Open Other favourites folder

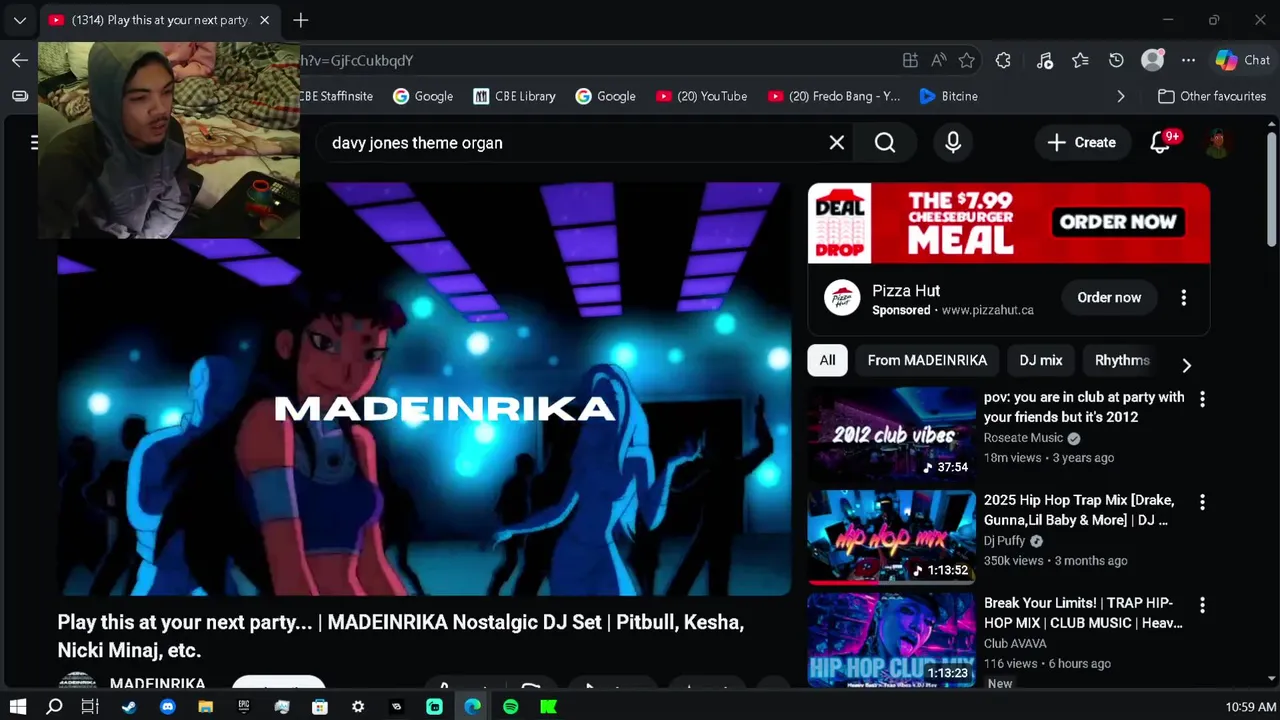coord(1212,96)
